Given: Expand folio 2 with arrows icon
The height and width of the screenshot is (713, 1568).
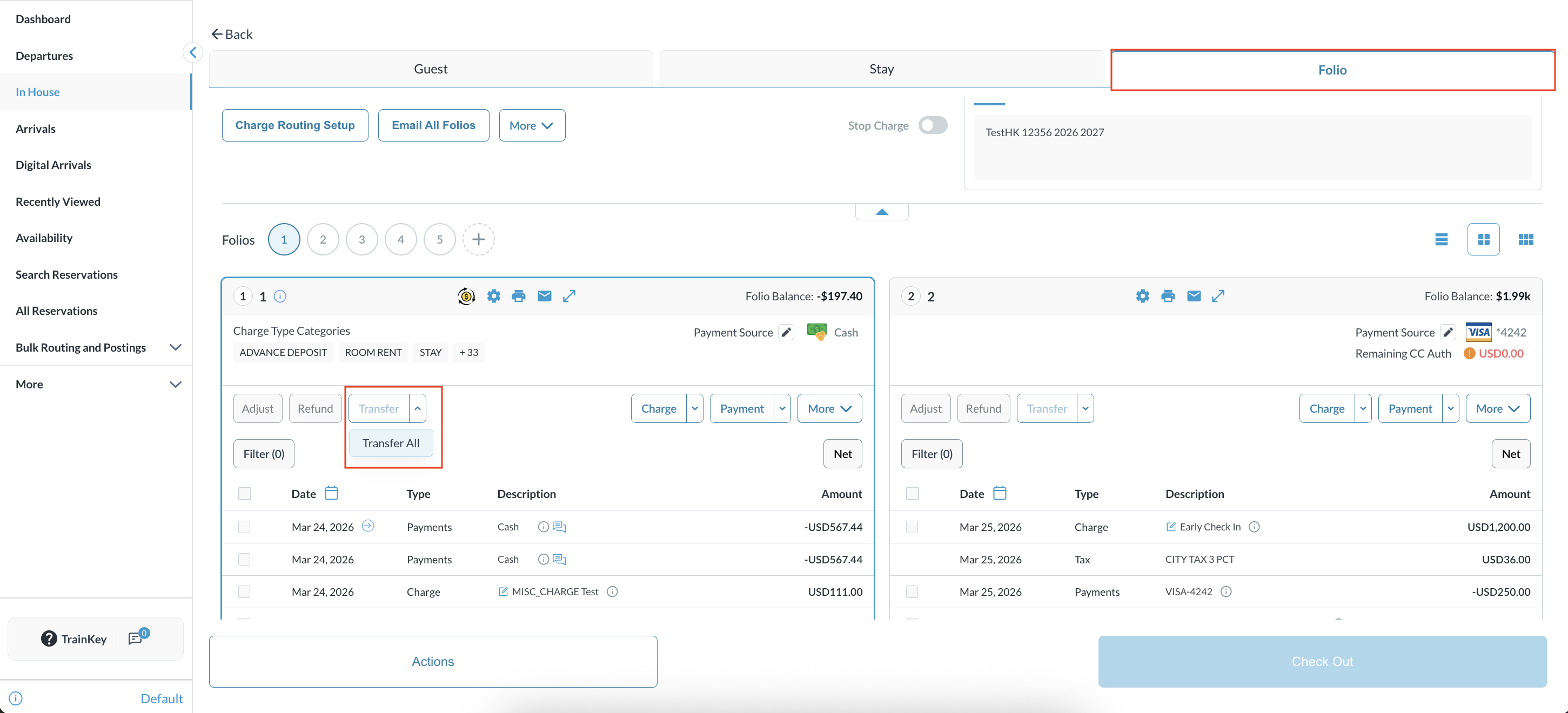Looking at the screenshot, I should tap(1218, 296).
